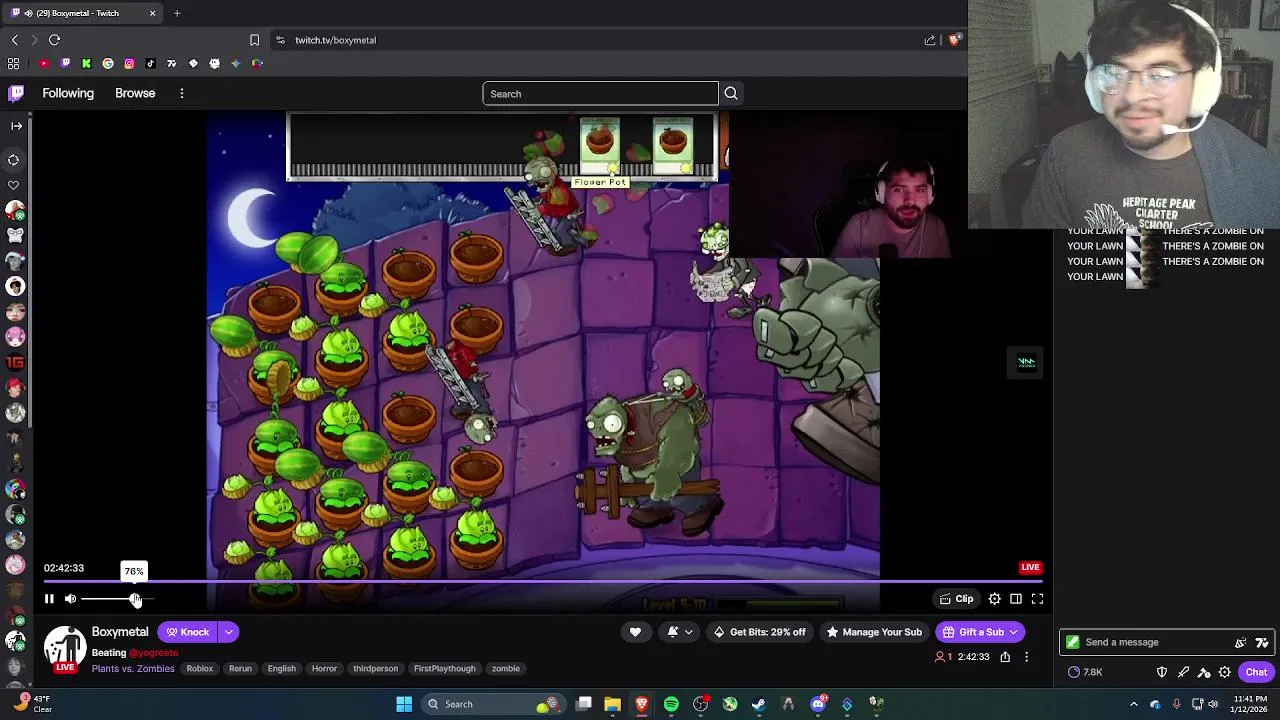Mute the stream with the speaker icon
This screenshot has width=1280, height=720.
[x=70, y=599]
